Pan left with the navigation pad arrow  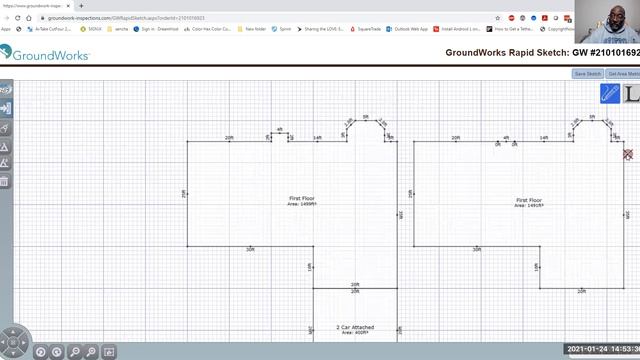(x=3, y=343)
